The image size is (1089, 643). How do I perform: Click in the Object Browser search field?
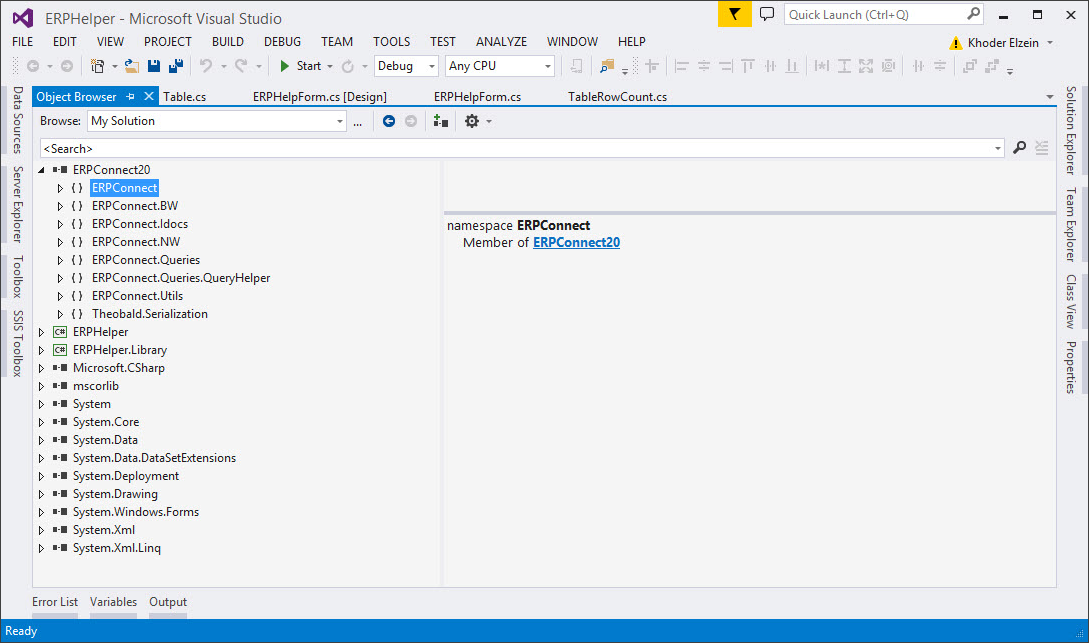[x=515, y=148]
